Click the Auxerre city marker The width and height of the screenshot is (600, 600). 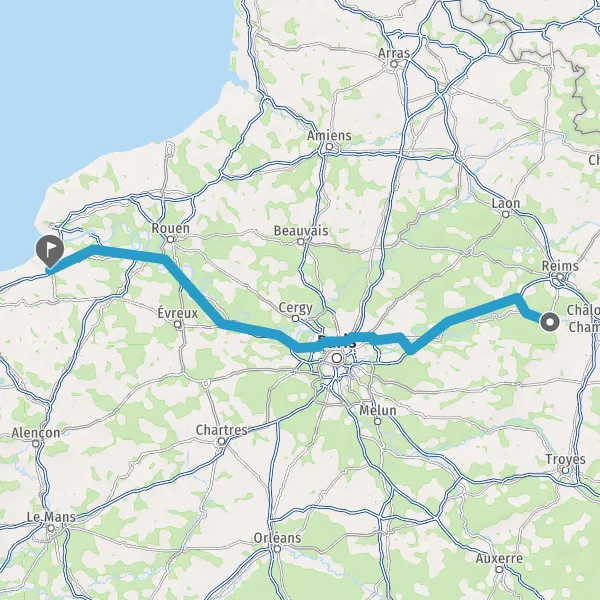click(499, 569)
